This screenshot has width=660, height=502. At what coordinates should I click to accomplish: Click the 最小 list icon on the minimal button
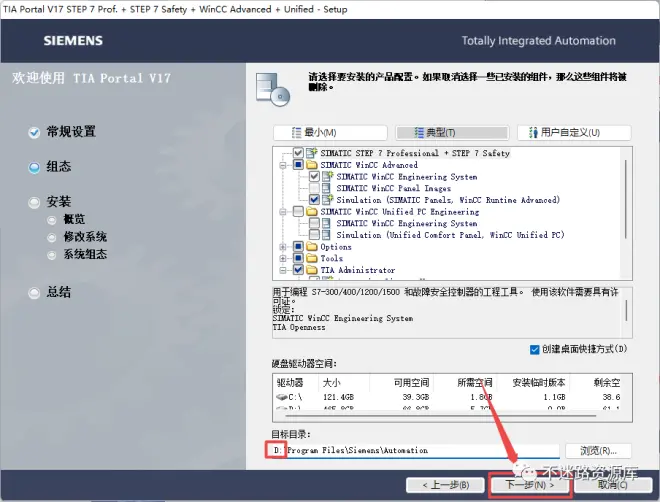click(x=296, y=133)
